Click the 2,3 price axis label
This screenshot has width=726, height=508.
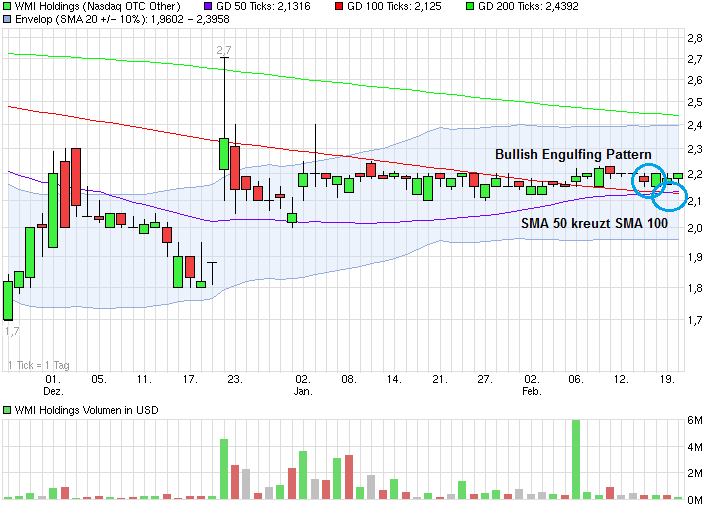click(x=695, y=150)
